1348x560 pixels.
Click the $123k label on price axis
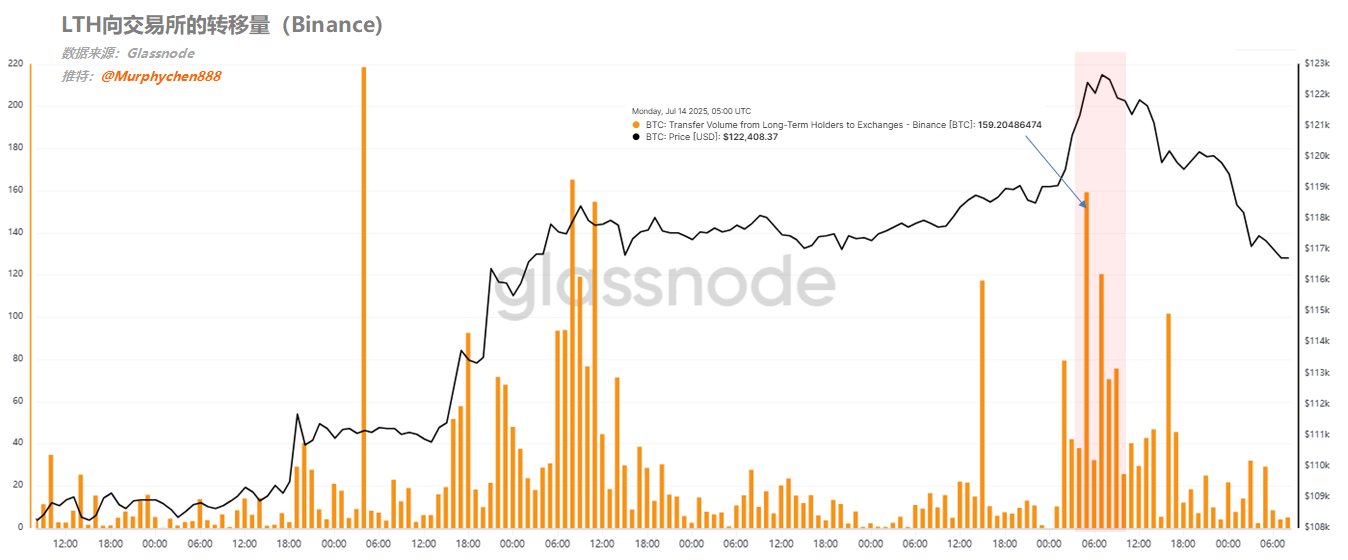[x=1317, y=63]
